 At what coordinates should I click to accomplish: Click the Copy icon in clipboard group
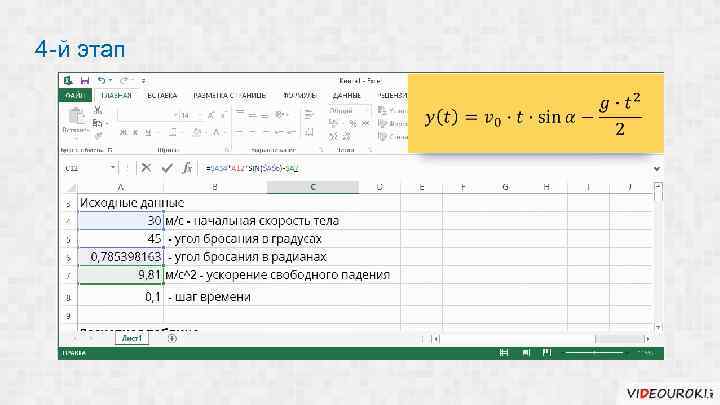[97, 123]
